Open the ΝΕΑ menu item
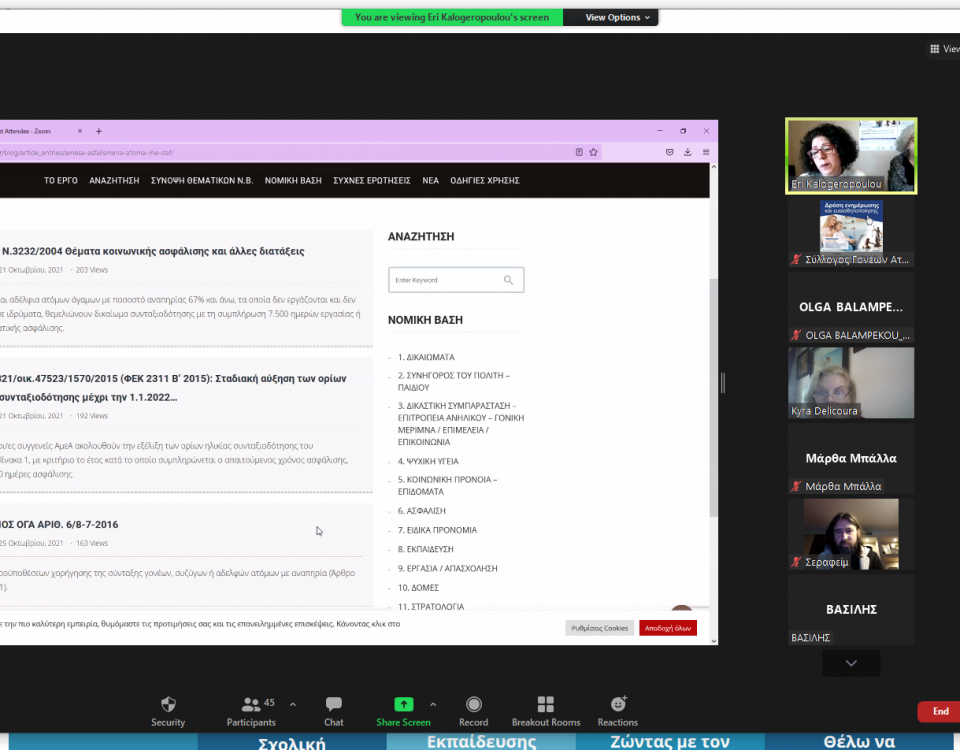 pyautogui.click(x=430, y=181)
